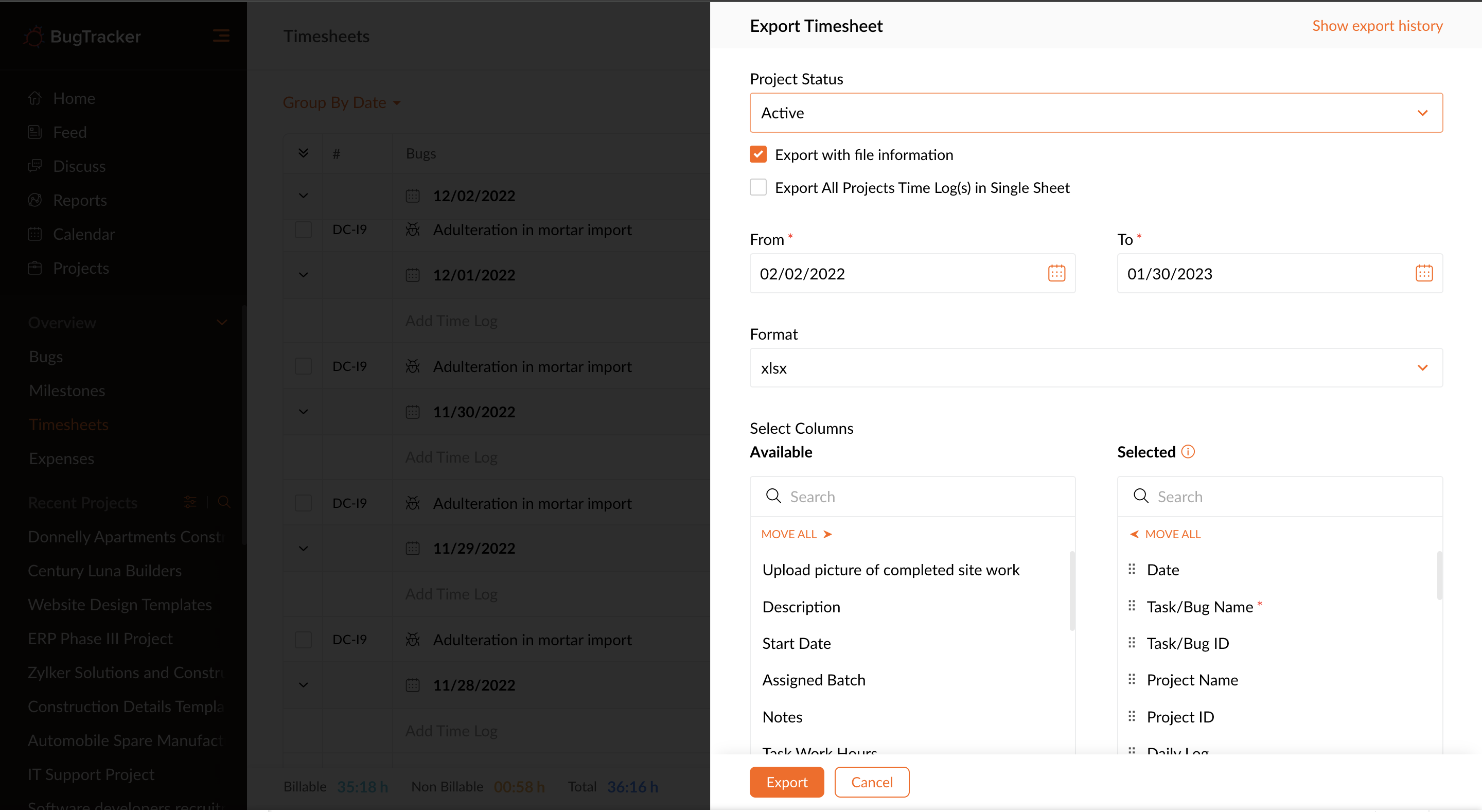Open Timesheets in the sidebar

tap(69, 425)
